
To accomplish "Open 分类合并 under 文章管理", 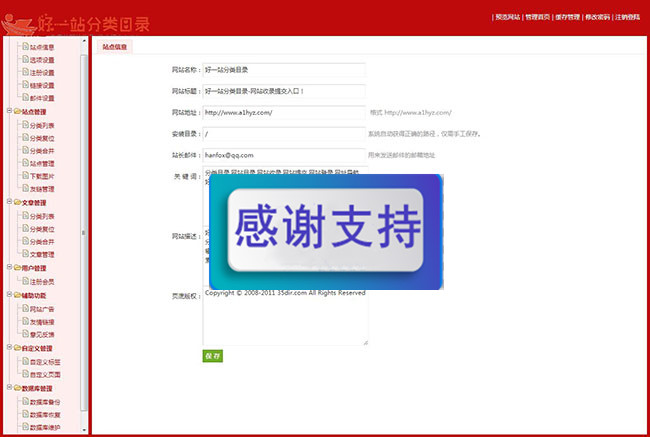I will (42, 241).
